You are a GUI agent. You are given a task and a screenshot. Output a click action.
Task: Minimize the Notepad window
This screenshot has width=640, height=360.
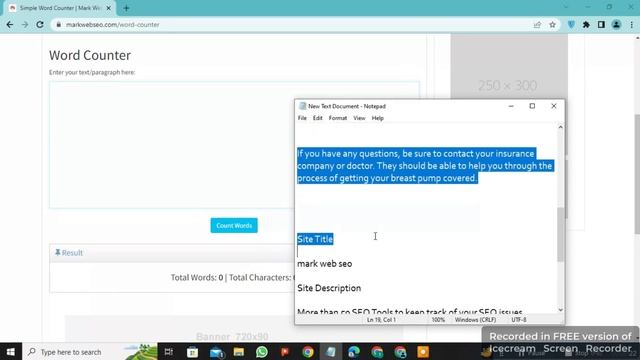[511, 106]
